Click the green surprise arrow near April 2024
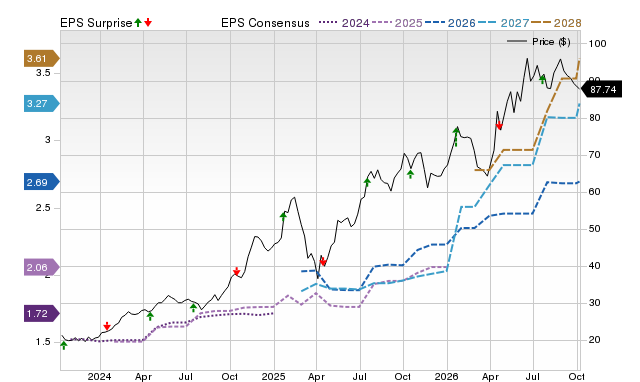Viewport: 640px width, 382px height. click(150, 316)
